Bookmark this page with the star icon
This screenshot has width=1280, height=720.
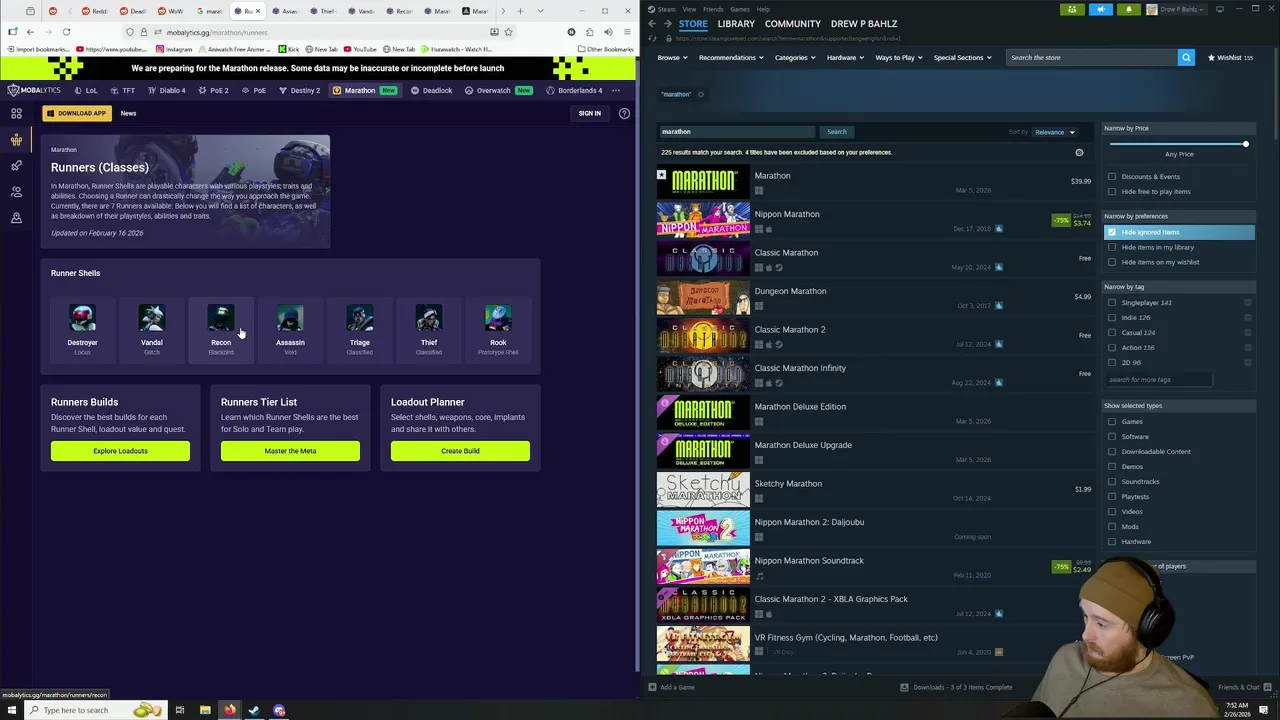pyautogui.click(x=508, y=32)
